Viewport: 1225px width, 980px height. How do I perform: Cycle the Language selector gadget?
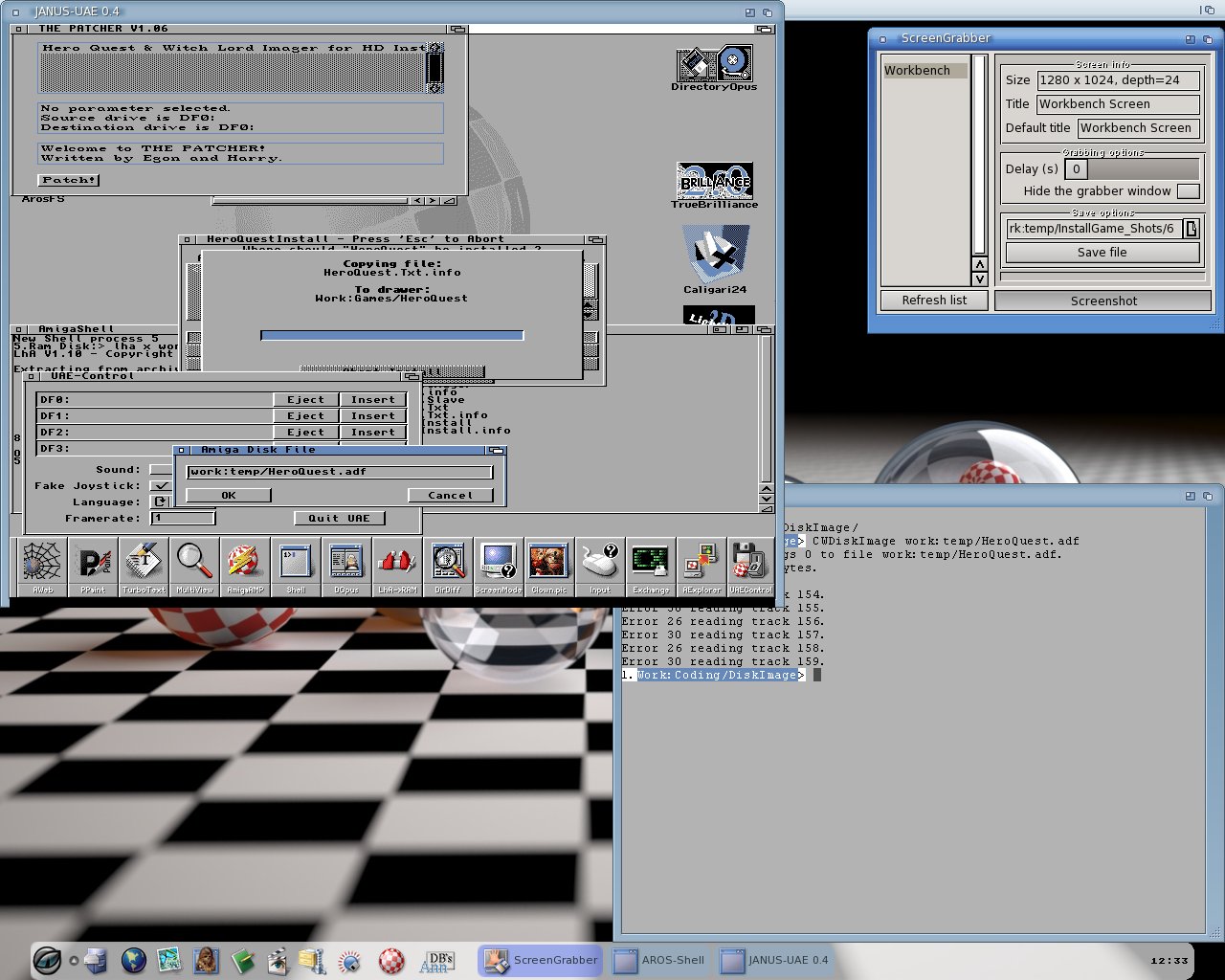161,502
